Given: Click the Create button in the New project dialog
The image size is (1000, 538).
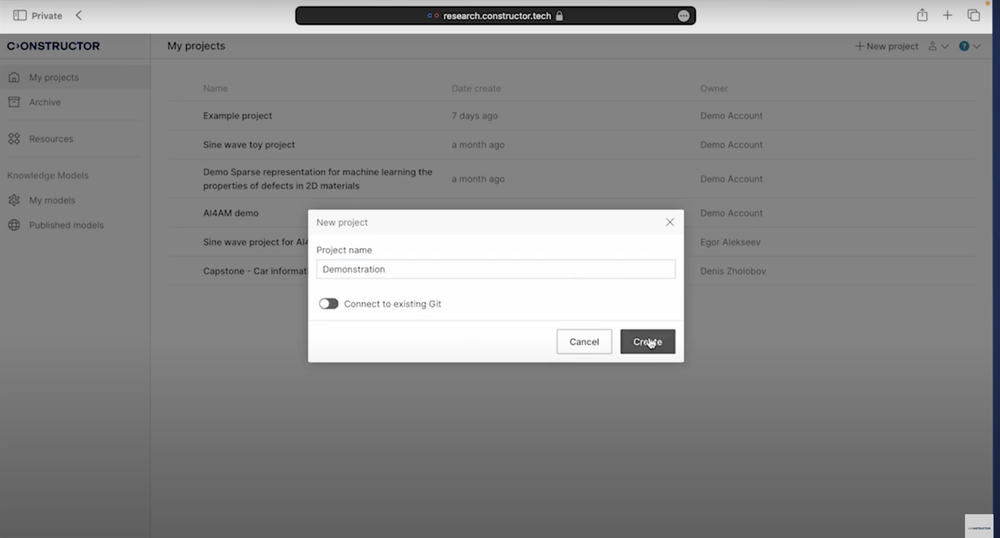Looking at the screenshot, I should point(647,342).
